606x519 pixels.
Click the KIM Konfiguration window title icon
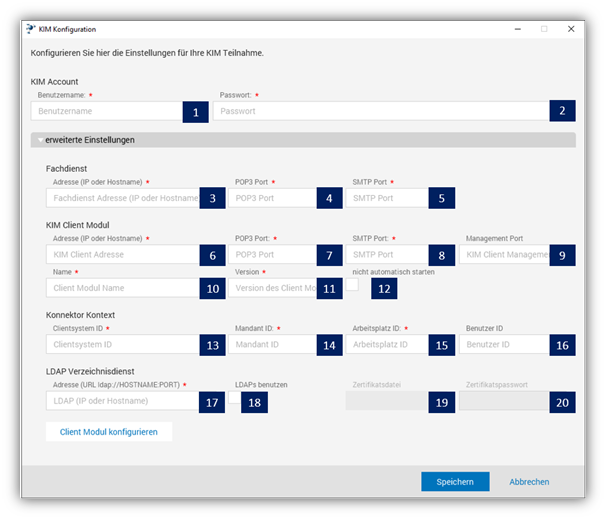pyautogui.click(x=29, y=28)
